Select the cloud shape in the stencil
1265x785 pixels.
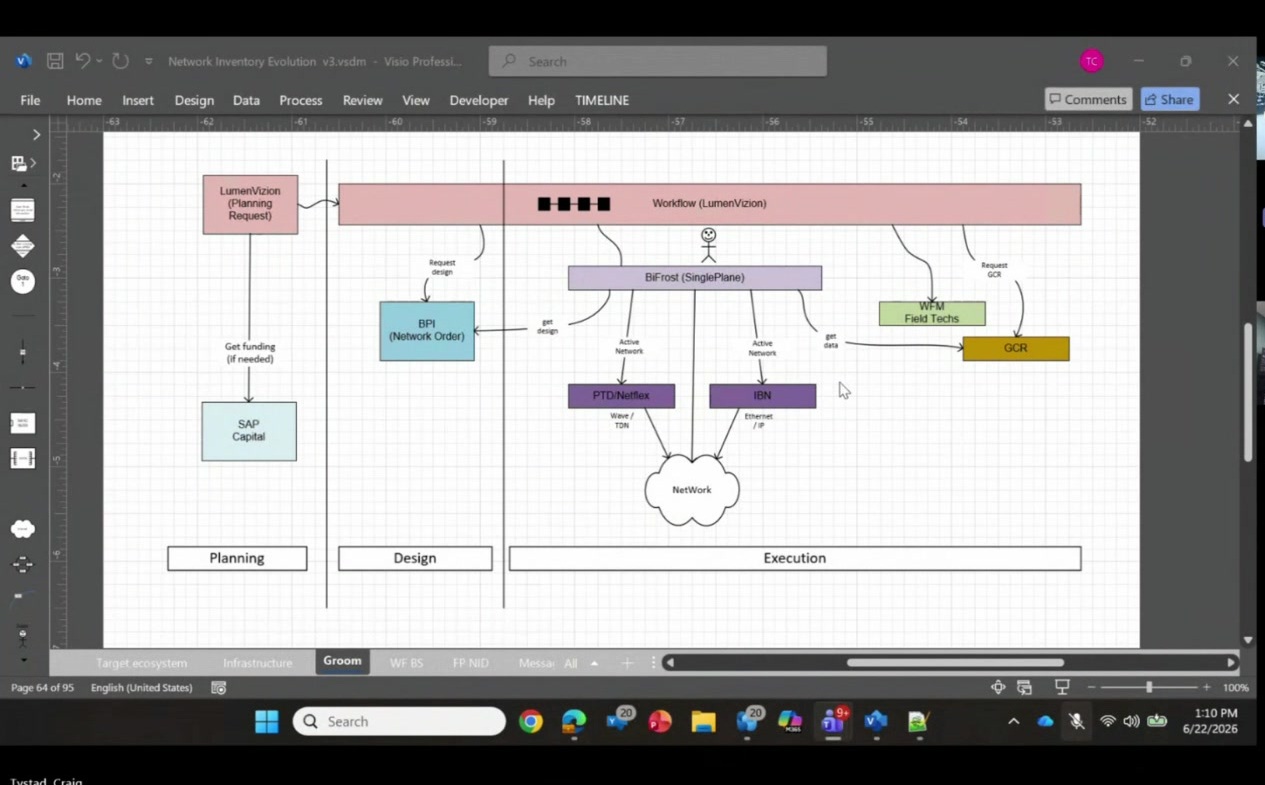tap(22, 528)
